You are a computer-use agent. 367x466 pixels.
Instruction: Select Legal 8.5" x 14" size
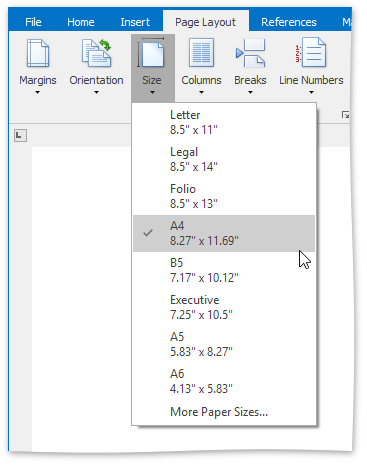tap(224, 159)
